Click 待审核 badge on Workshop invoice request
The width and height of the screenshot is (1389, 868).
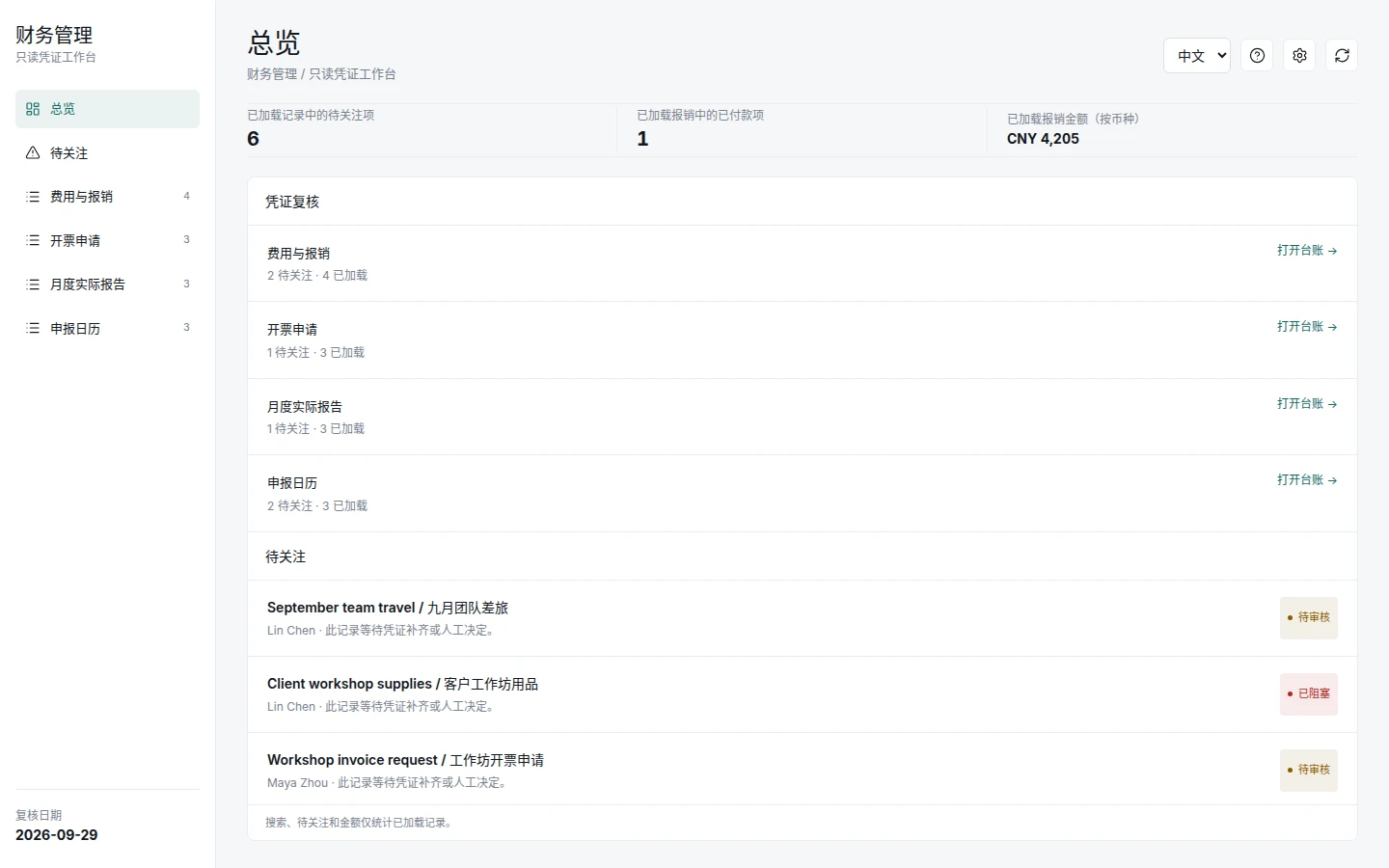(x=1309, y=771)
